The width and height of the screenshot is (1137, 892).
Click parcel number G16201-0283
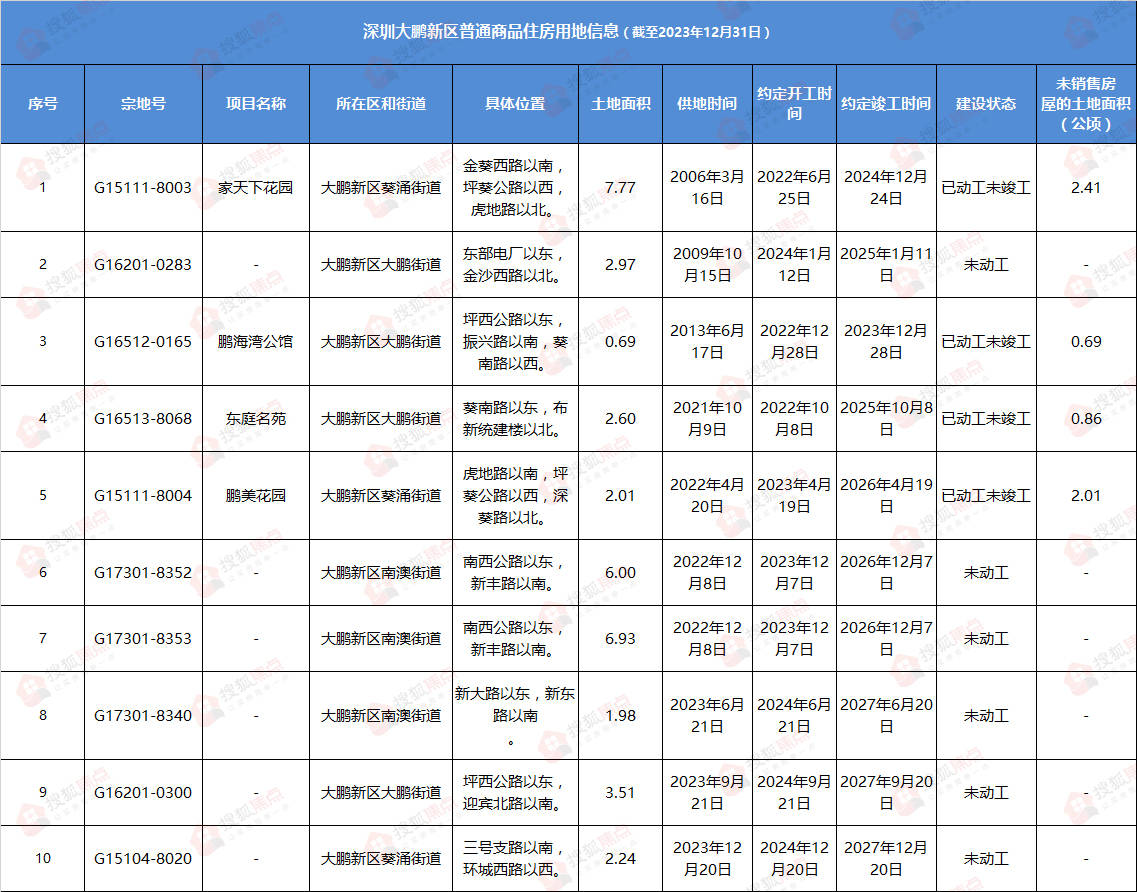[x=143, y=265]
